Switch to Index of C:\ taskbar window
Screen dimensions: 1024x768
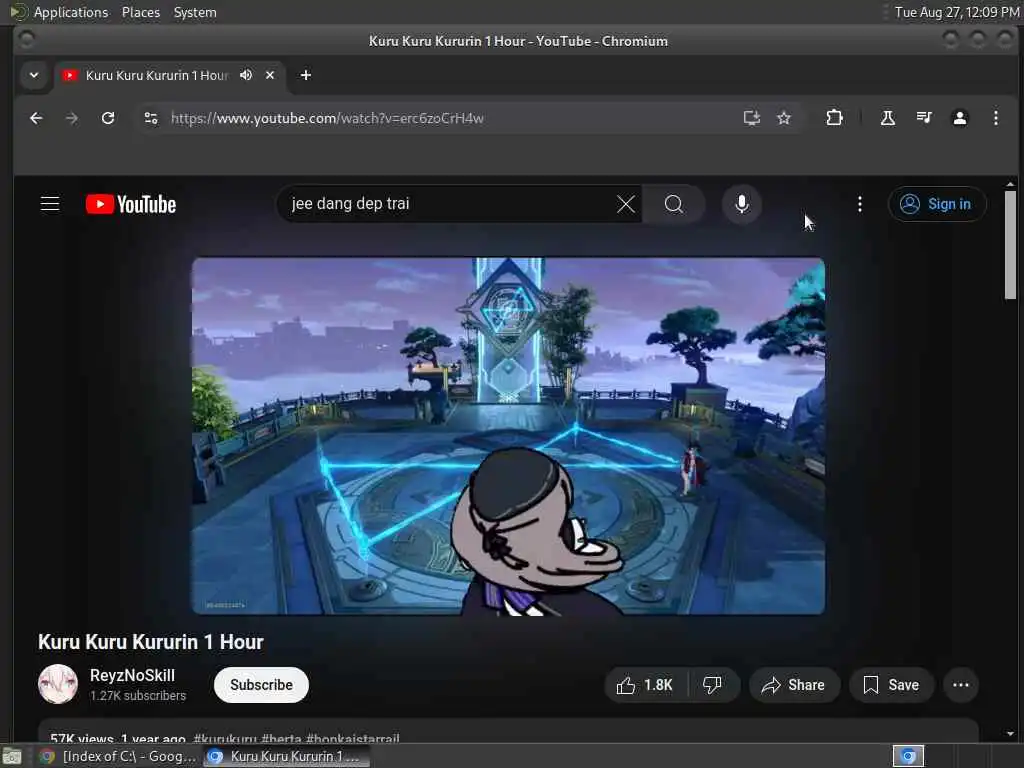118,756
